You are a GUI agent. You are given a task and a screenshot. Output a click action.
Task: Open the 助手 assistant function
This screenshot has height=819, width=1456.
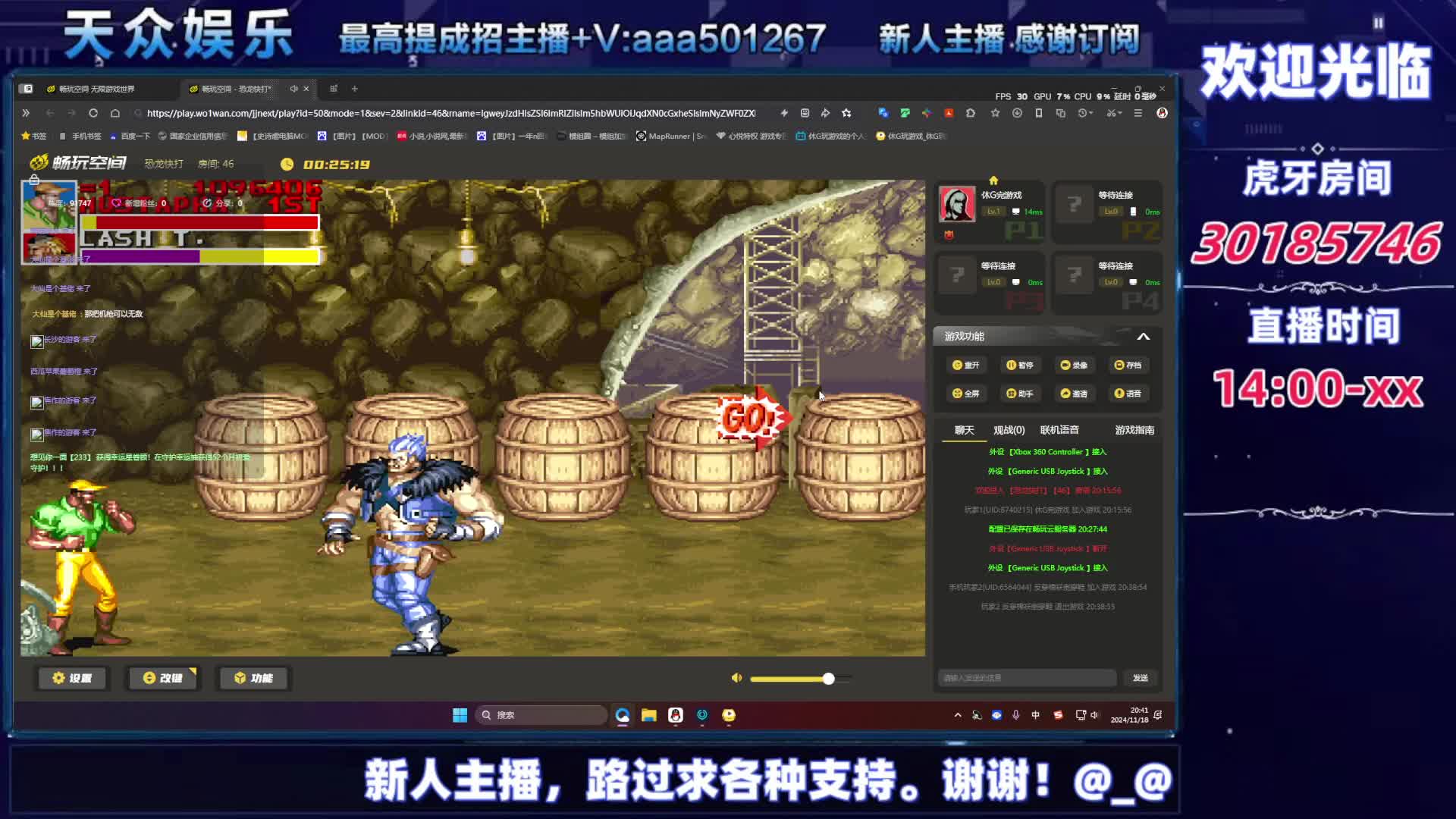pos(1019,394)
